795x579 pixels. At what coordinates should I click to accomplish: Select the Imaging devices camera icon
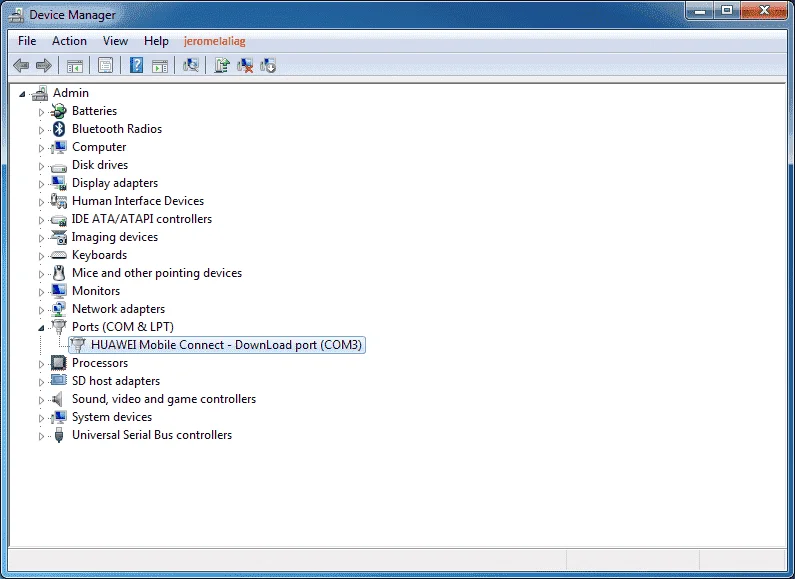point(59,237)
